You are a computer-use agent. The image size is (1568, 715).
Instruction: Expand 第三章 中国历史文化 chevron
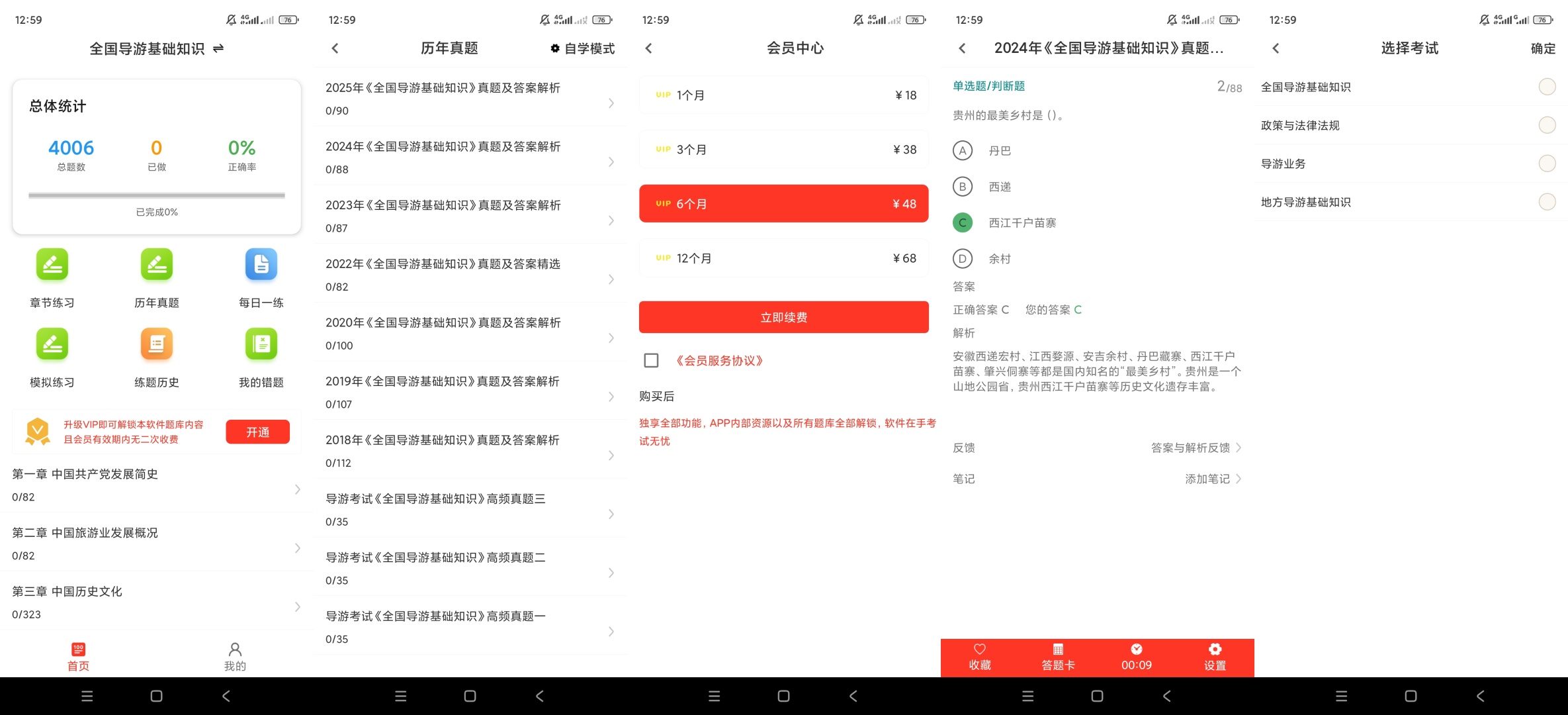point(298,606)
